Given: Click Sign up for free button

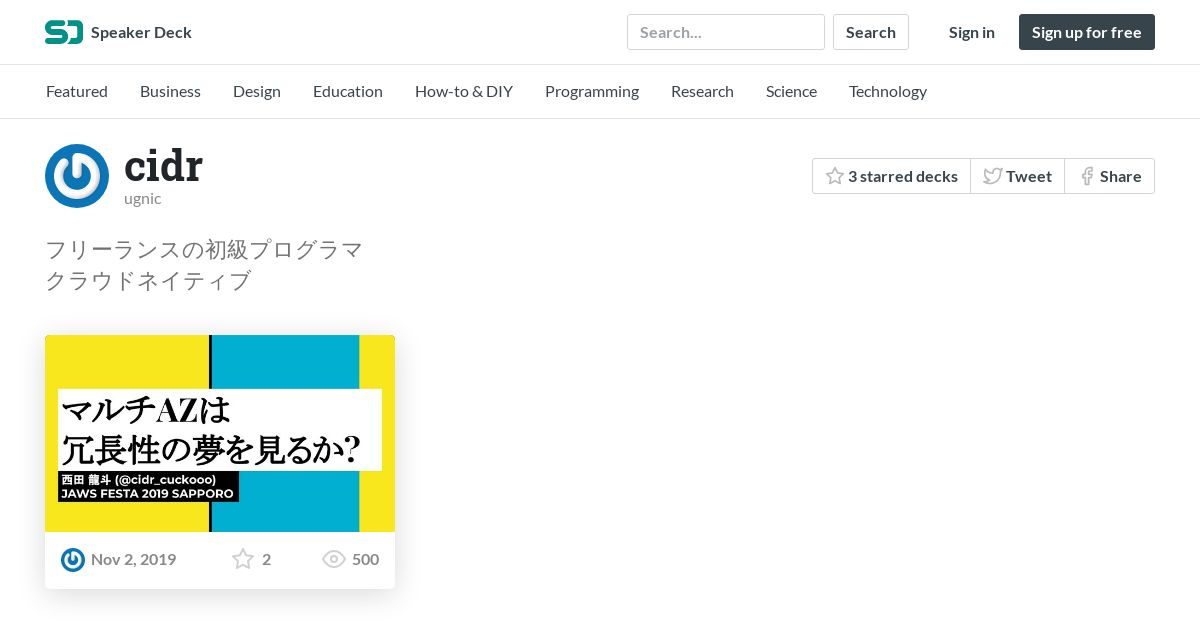Looking at the screenshot, I should tap(1087, 32).
